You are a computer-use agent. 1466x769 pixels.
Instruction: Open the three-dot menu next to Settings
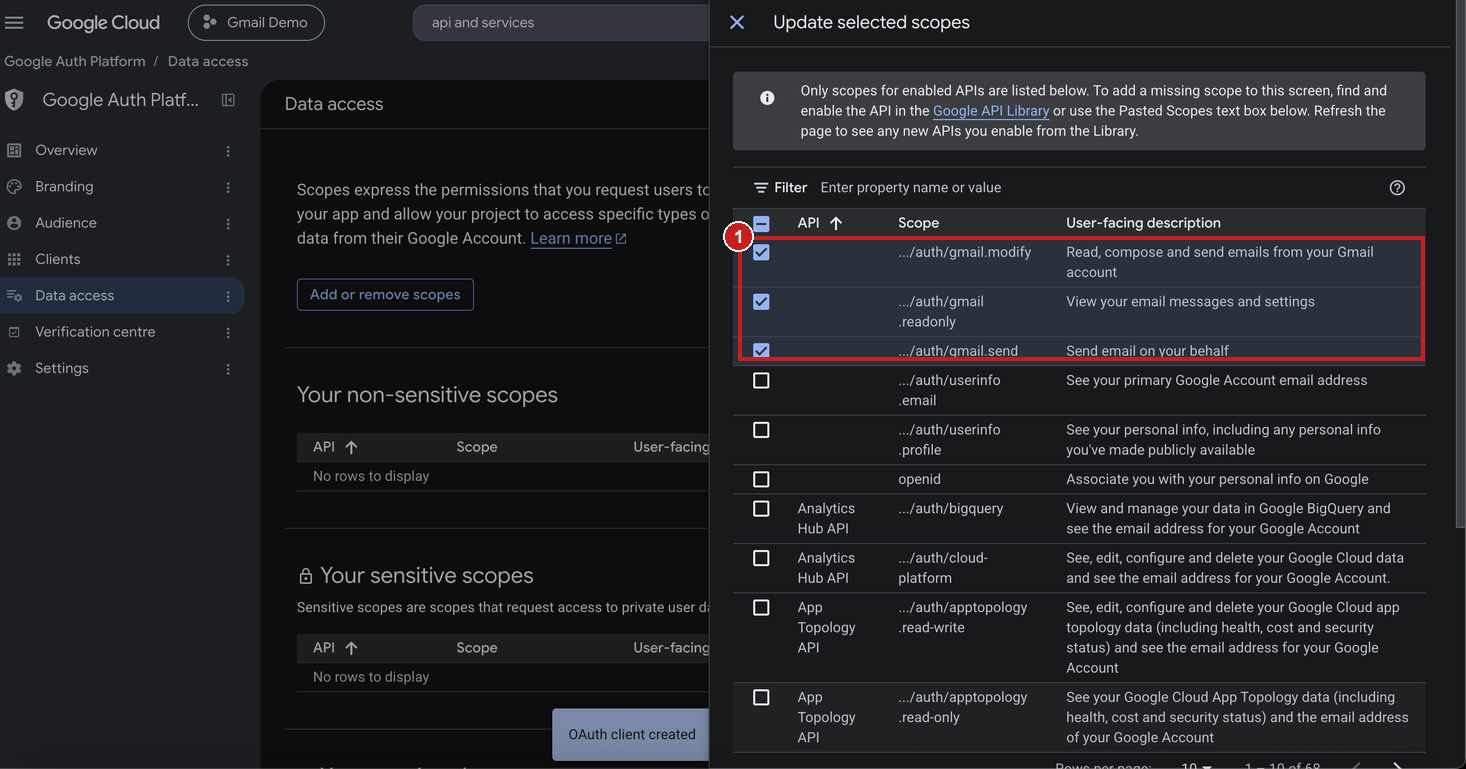click(228, 369)
